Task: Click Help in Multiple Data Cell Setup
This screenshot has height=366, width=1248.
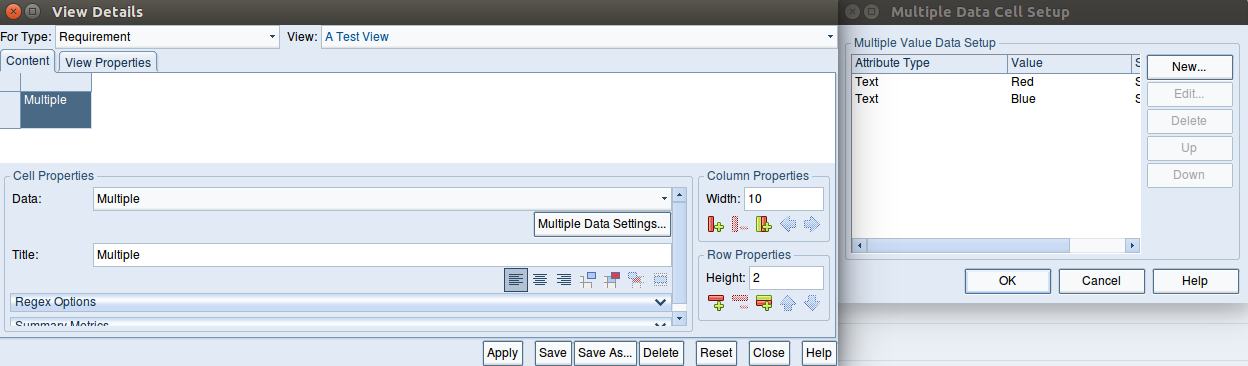Action: [x=1195, y=281]
